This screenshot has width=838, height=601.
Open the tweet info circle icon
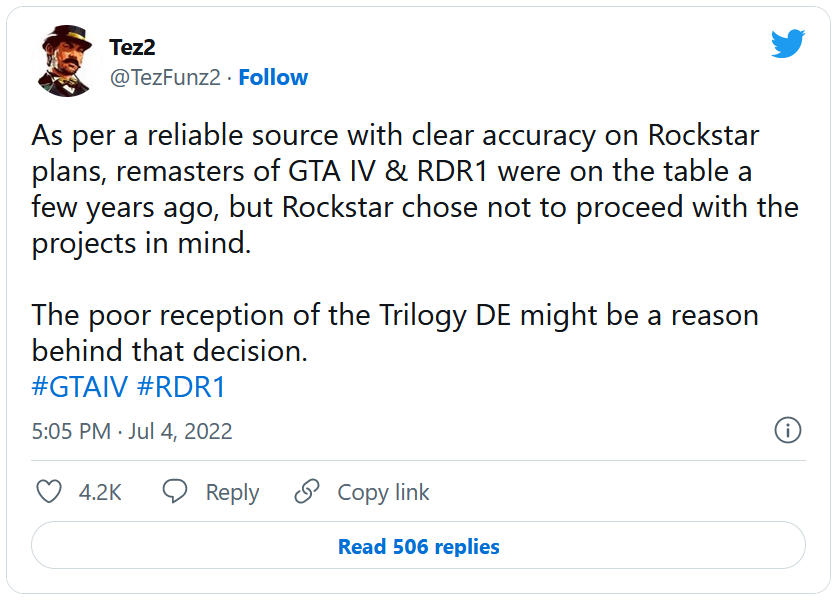click(x=788, y=431)
